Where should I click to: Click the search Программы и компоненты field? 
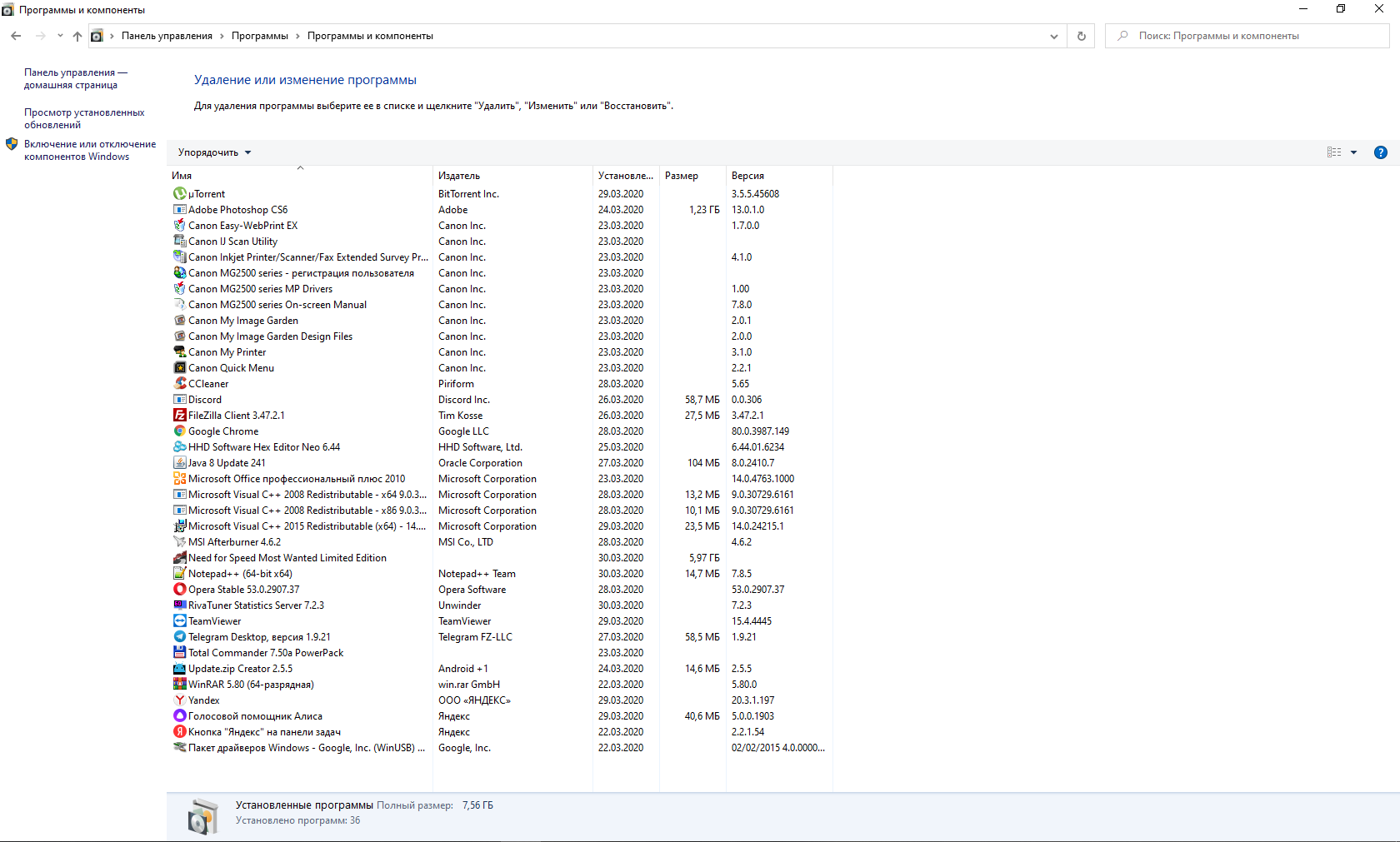pyautogui.click(x=1247, y=36)
